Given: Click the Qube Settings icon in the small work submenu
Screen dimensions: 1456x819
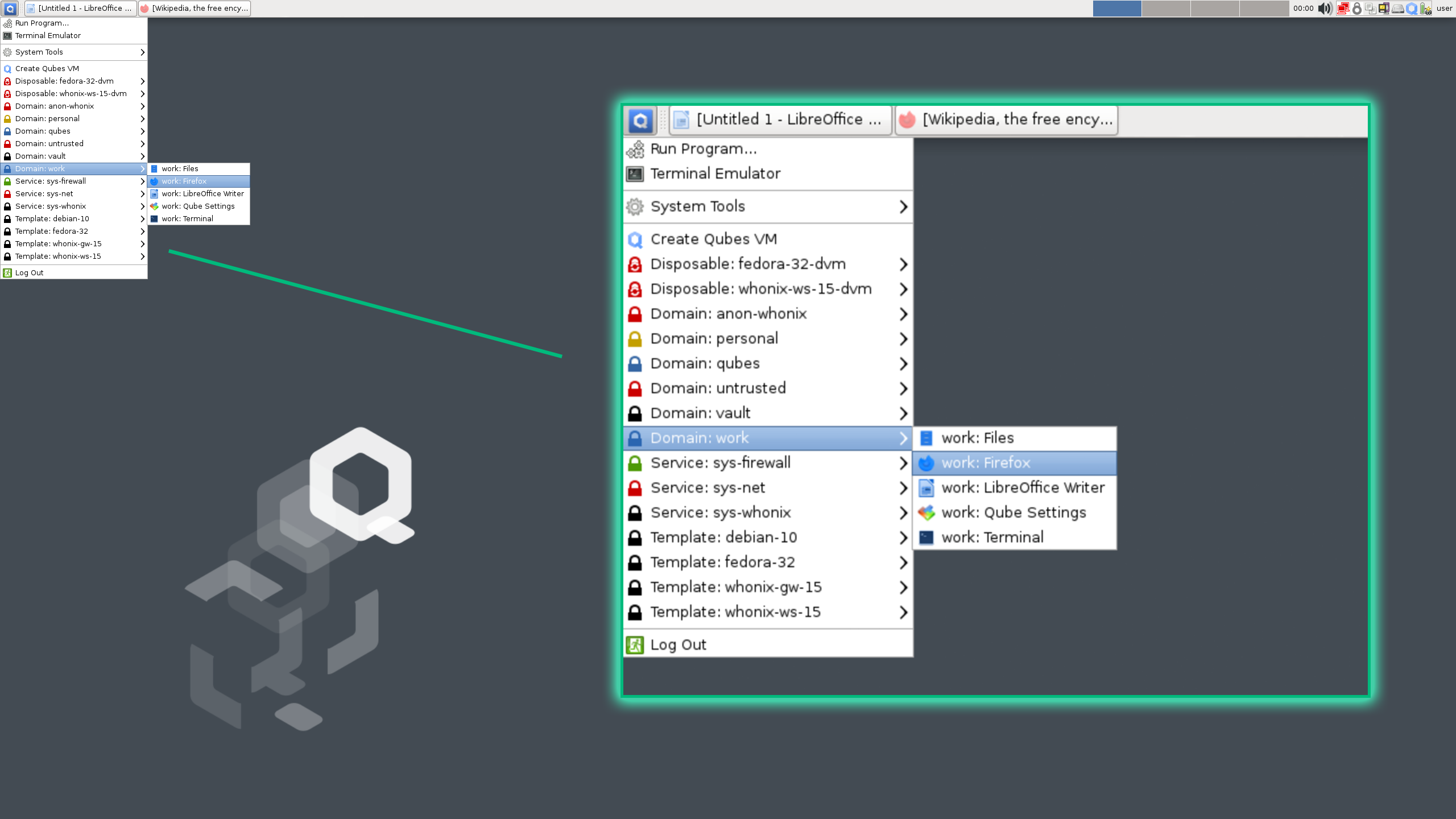Looking at the screenshot, I should (x=154, y=206).
